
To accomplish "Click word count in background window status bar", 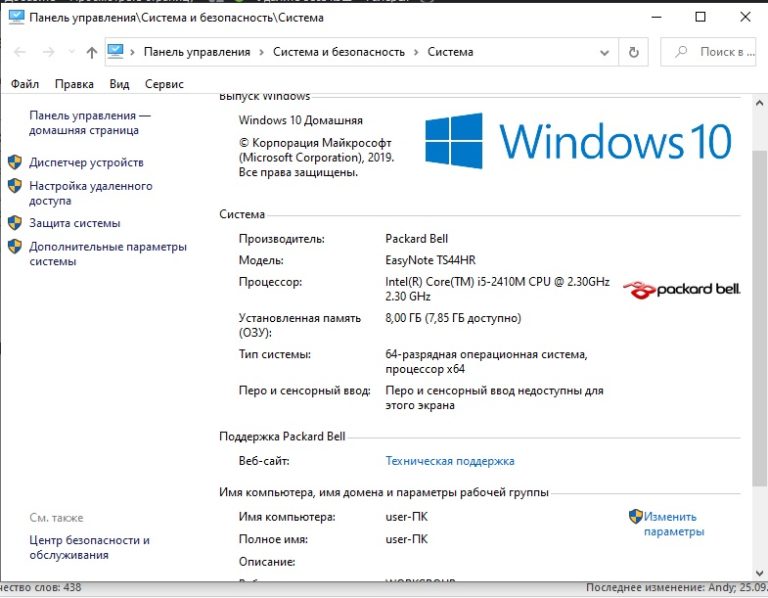I will point(41,587).
